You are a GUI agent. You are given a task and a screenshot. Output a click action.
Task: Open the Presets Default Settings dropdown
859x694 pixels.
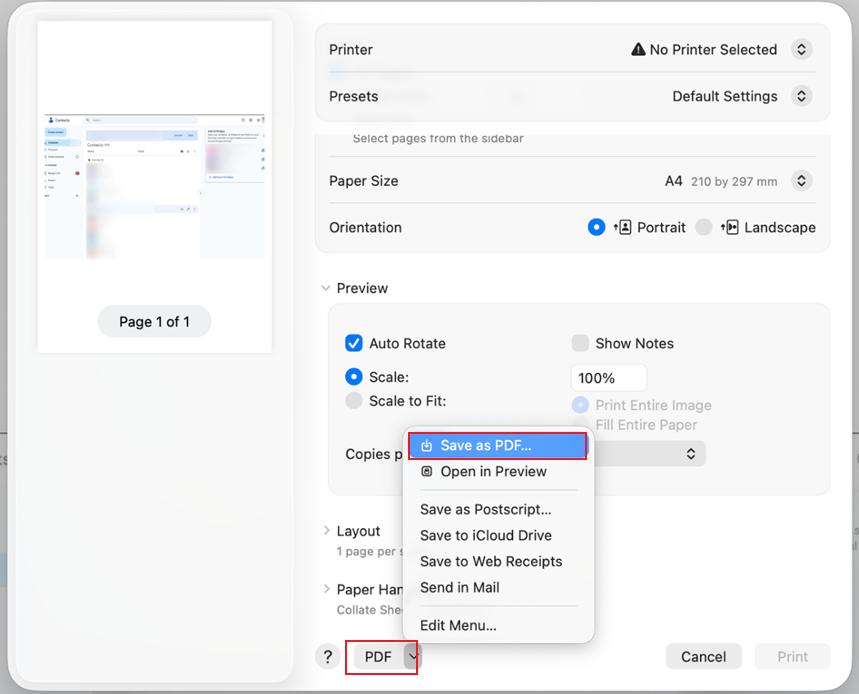click(x=800, y=96)
